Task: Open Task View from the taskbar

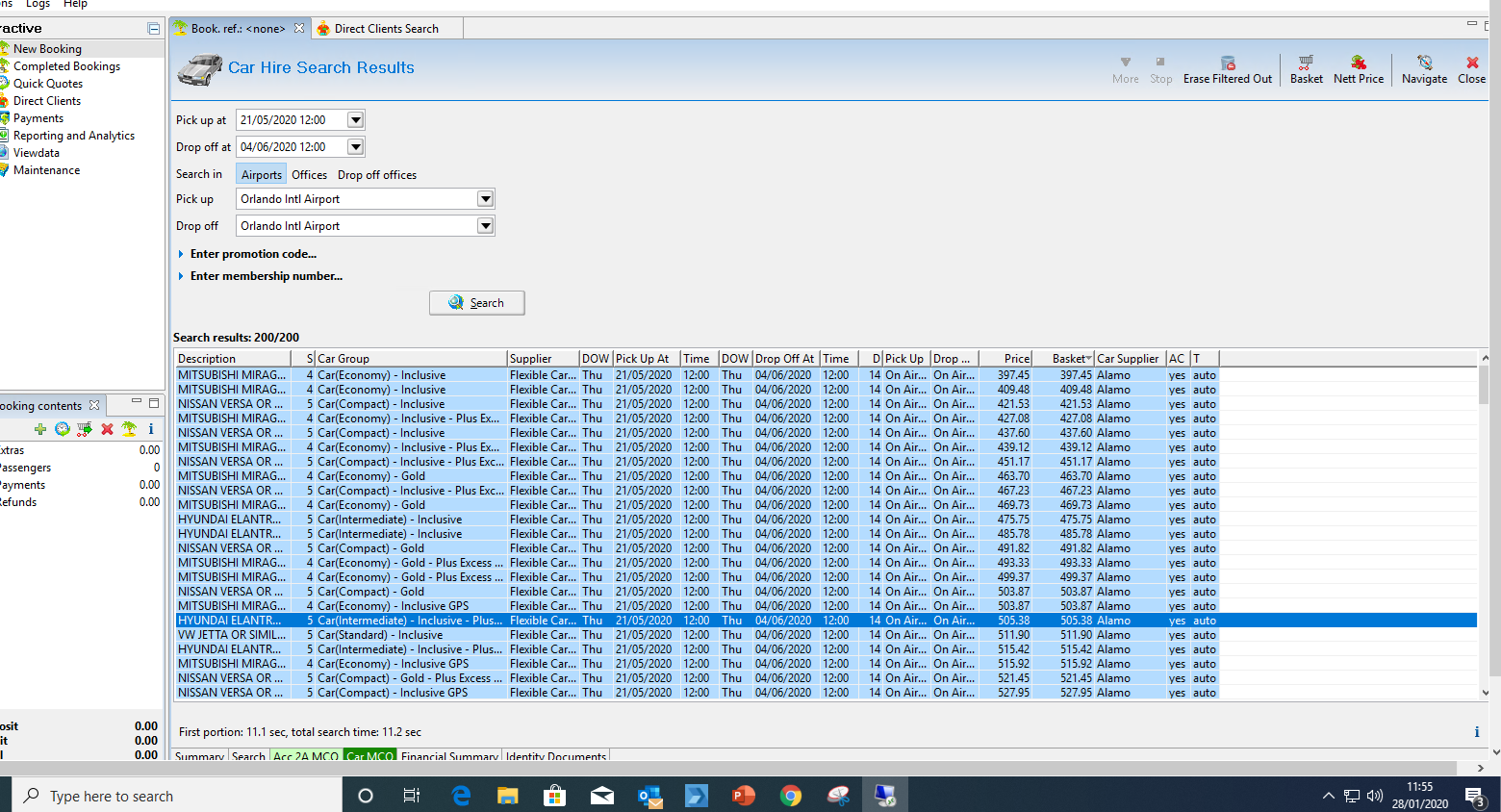Action: (412, 796)
